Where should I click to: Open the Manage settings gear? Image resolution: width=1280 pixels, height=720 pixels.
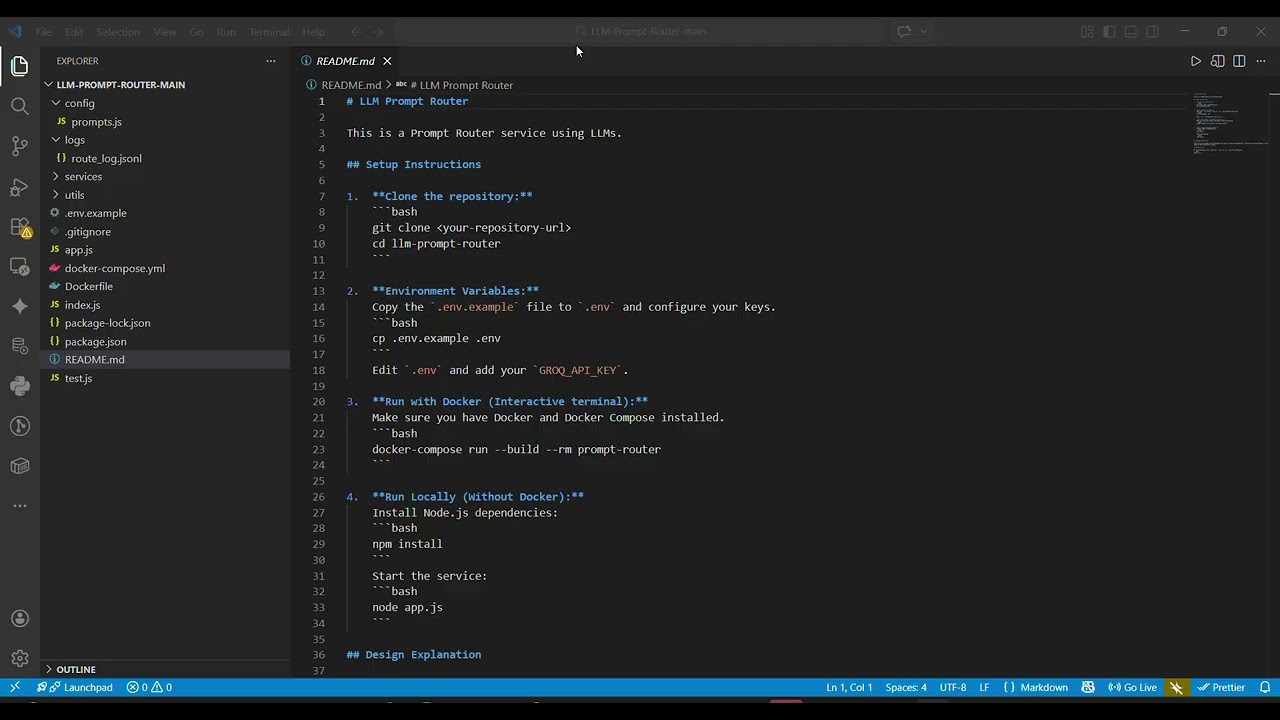20,659
